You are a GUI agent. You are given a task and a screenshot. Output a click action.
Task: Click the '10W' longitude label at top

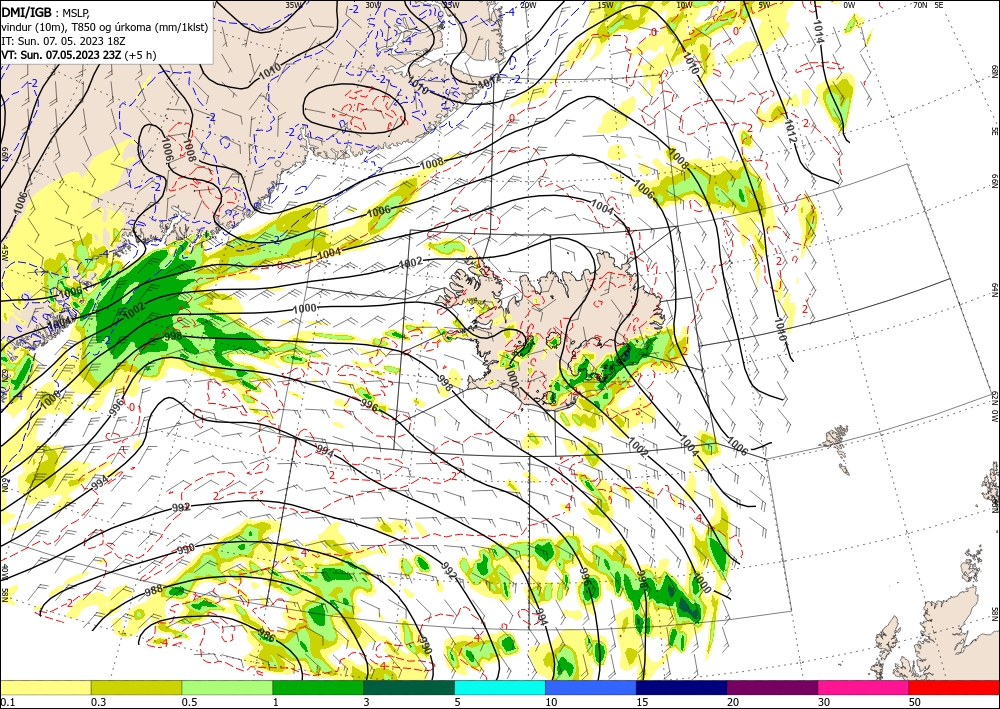[685, 5]
